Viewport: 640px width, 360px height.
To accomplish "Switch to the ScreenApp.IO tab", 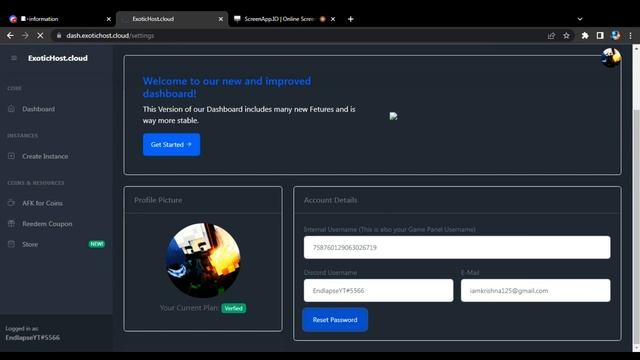I will point(280,19).
